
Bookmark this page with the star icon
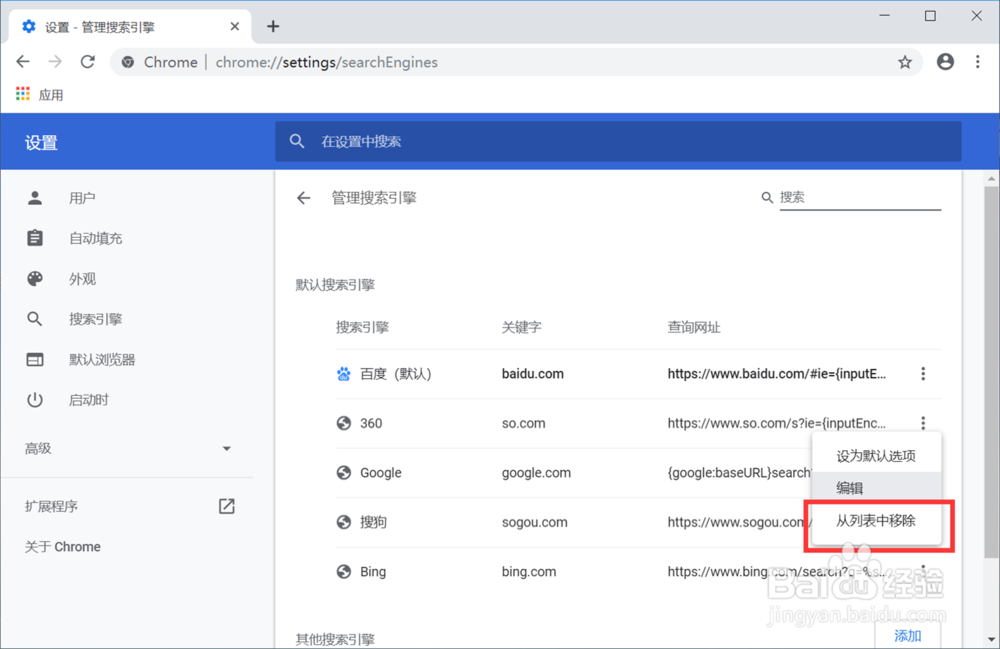904,62
